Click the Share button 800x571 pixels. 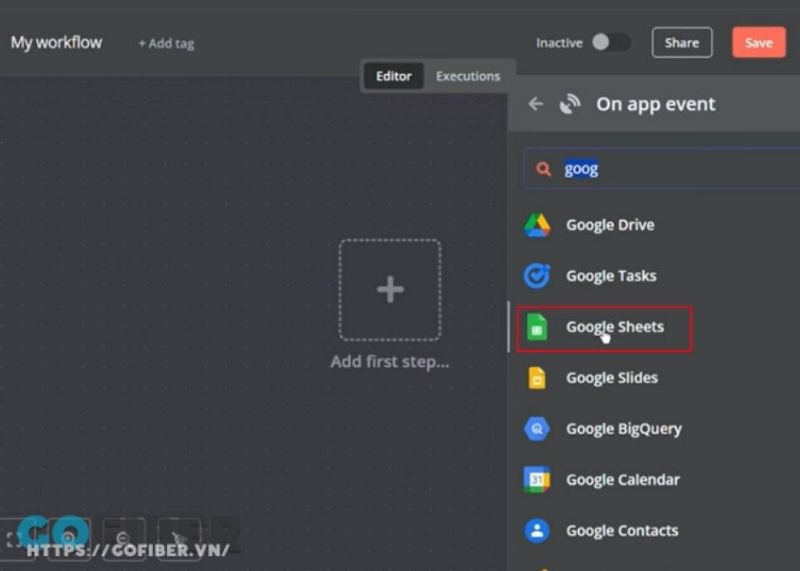pos(682,42)
